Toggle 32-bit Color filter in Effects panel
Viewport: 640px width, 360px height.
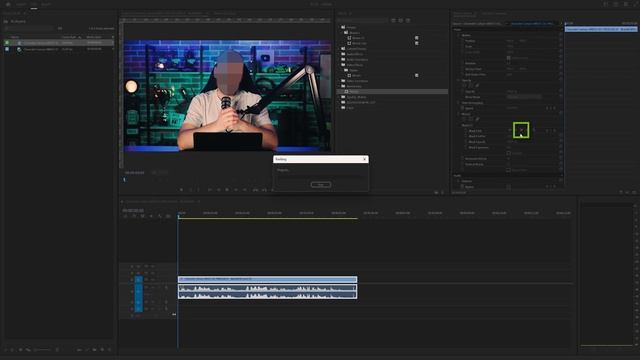tap(400, 20)
